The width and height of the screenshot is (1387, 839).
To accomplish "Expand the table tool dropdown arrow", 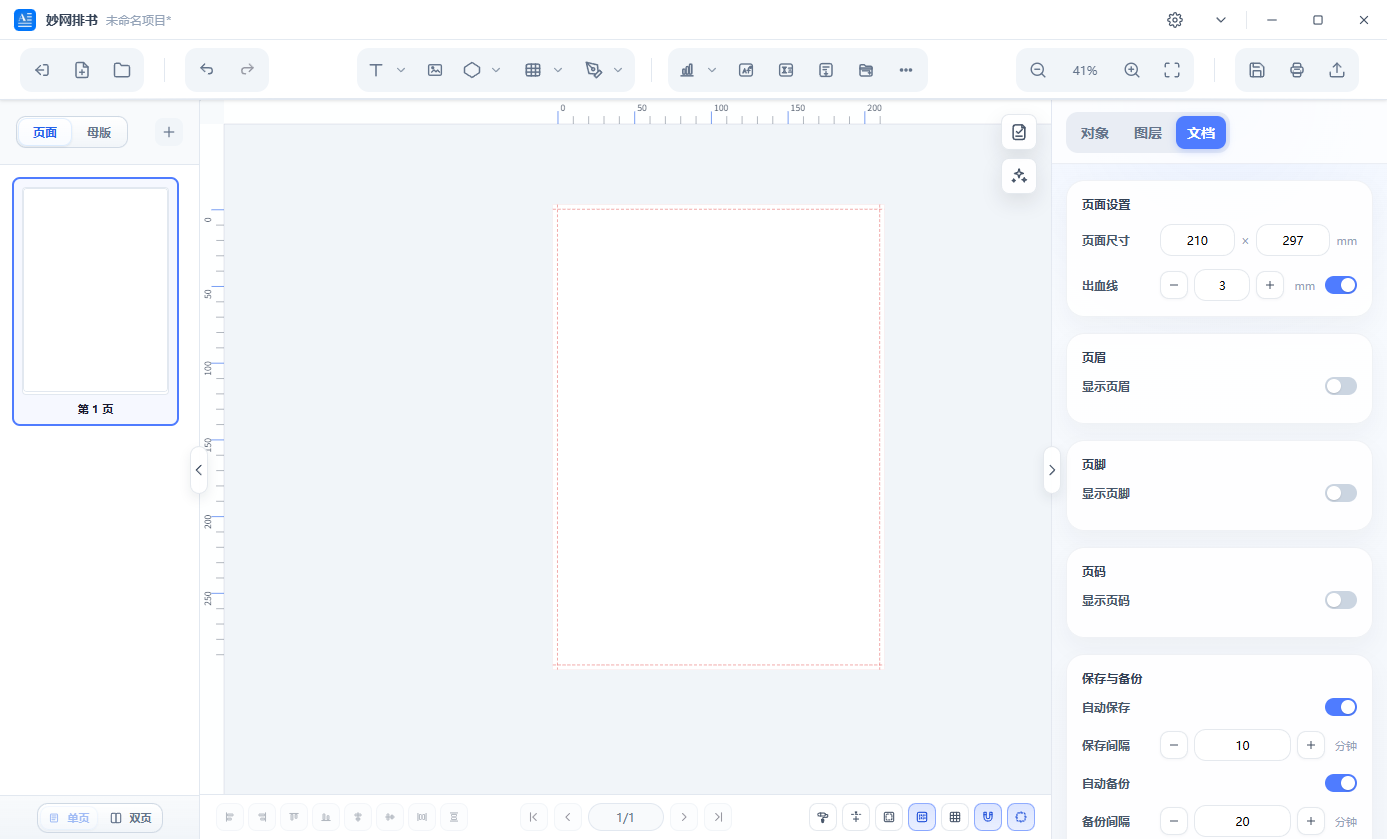I will pos(558,70).
